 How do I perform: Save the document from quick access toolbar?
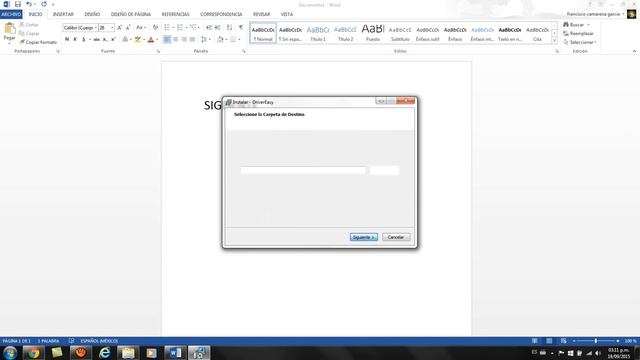tap(18, 4)
